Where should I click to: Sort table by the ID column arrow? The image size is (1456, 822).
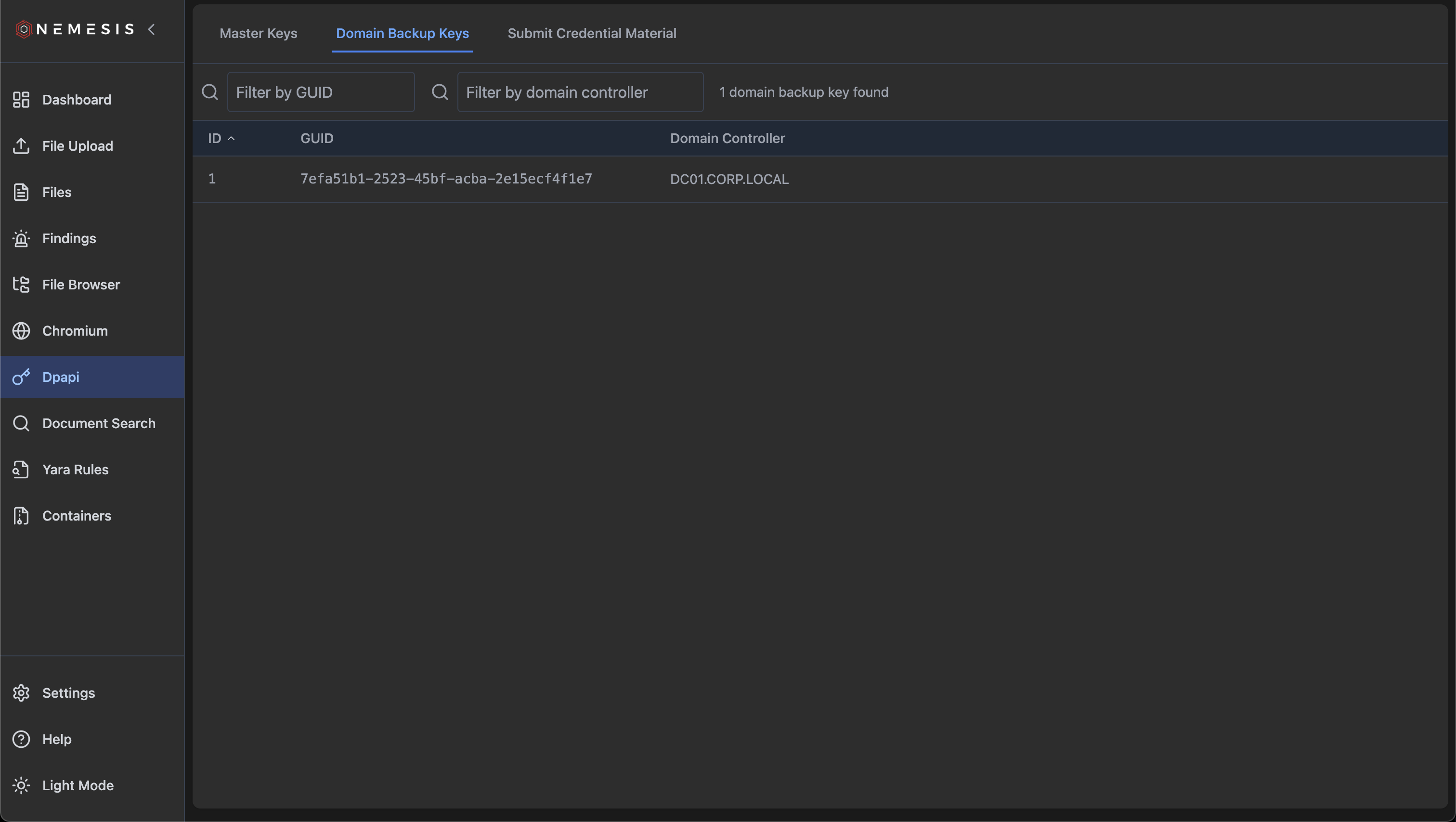click(x=231, y=139)
